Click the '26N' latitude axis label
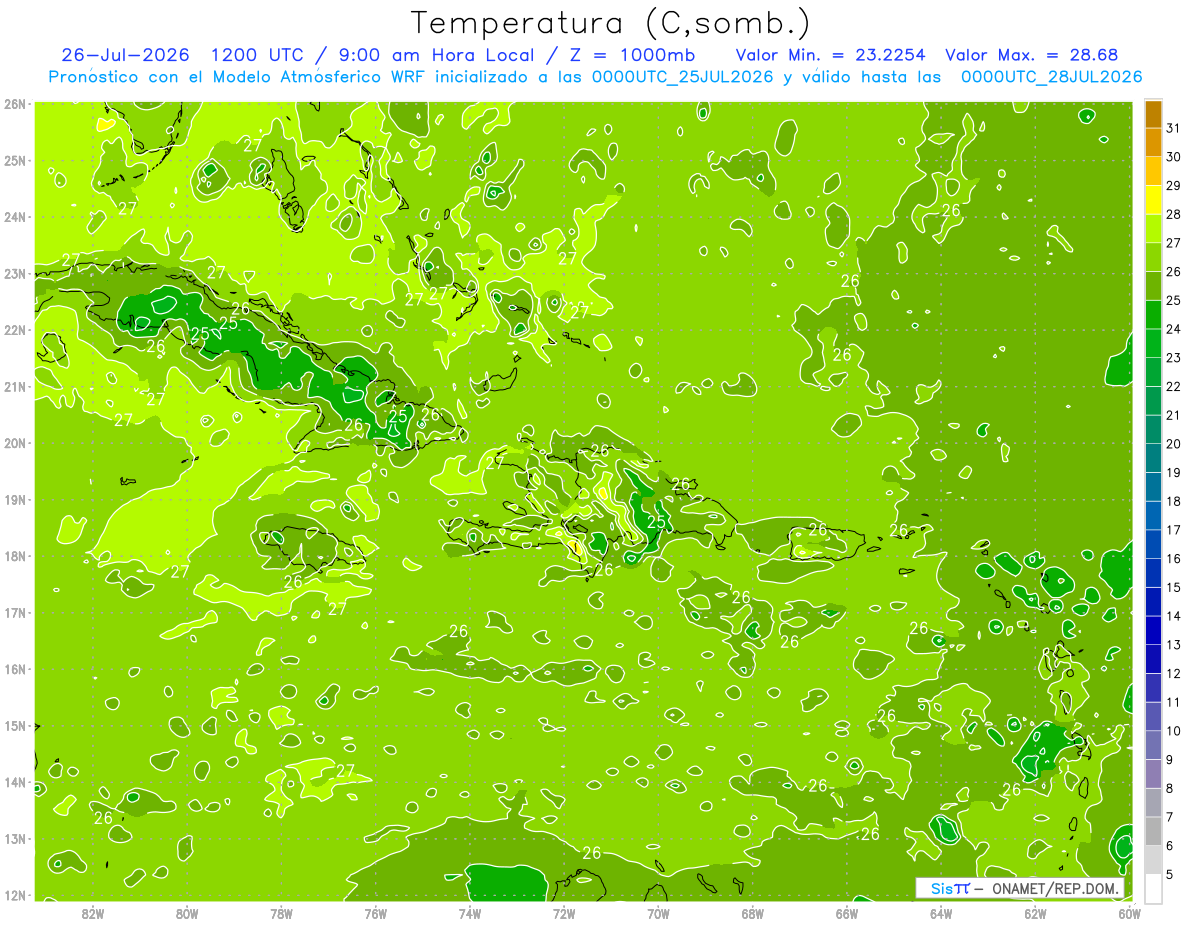The width and height of the screenshot is (1200, 927). [14, 103]
